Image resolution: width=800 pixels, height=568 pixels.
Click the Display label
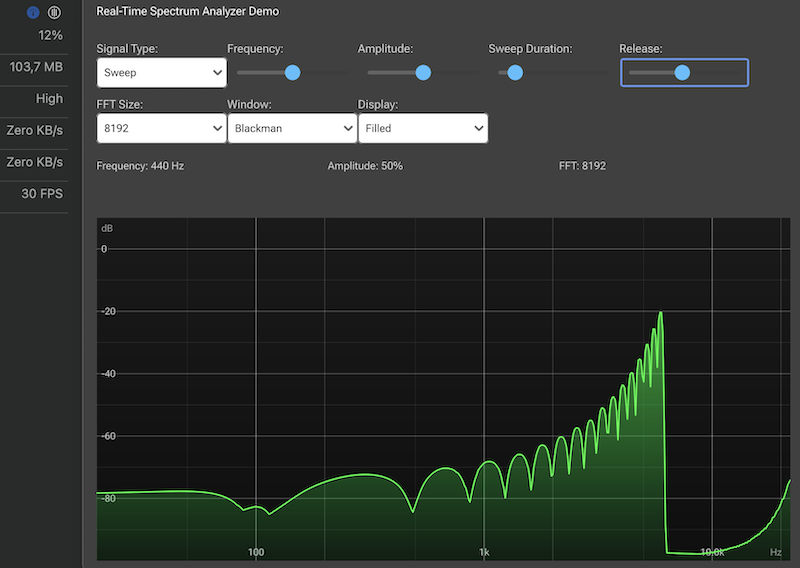click(x=378, y=104)
